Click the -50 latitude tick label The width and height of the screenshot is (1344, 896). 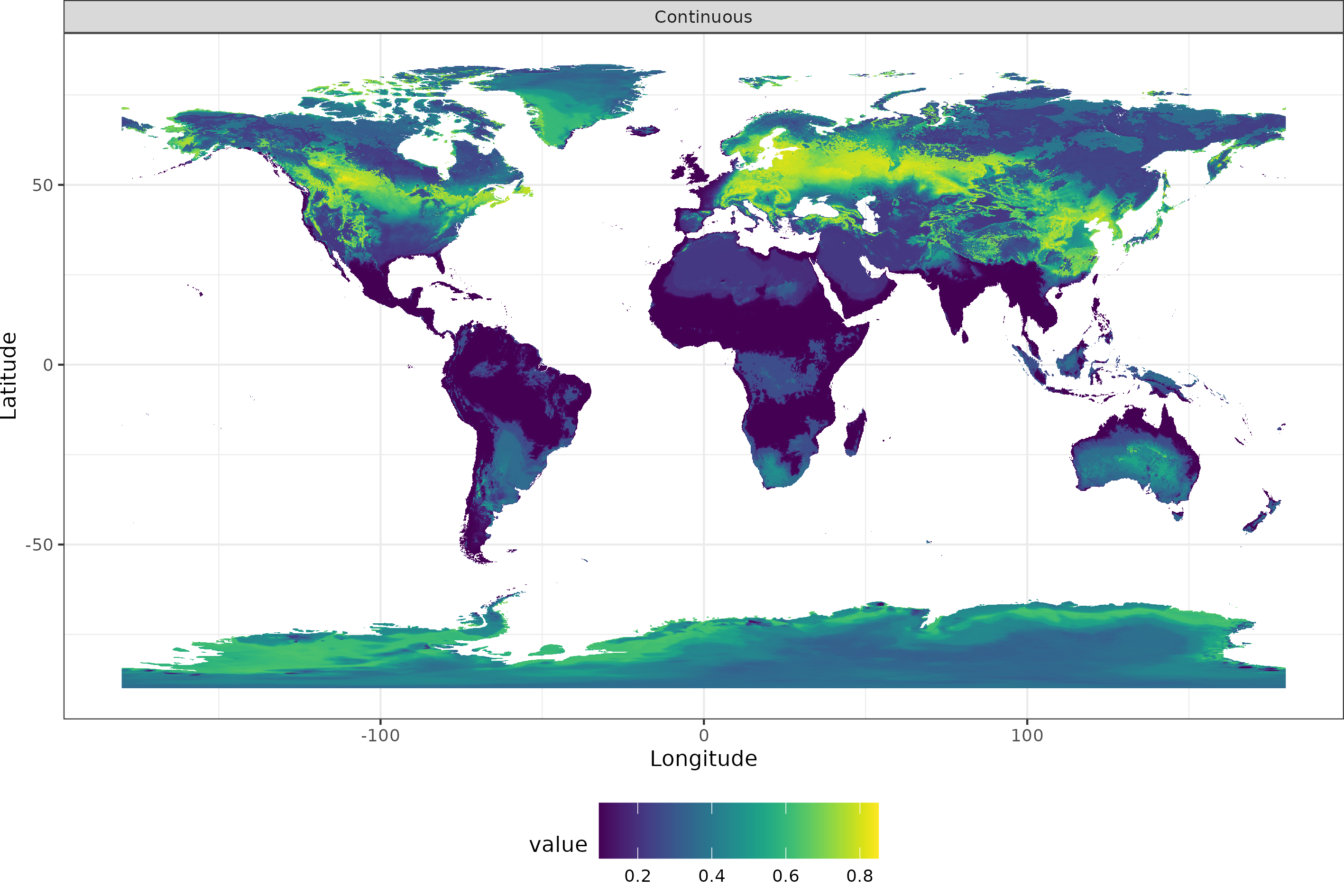39,545
